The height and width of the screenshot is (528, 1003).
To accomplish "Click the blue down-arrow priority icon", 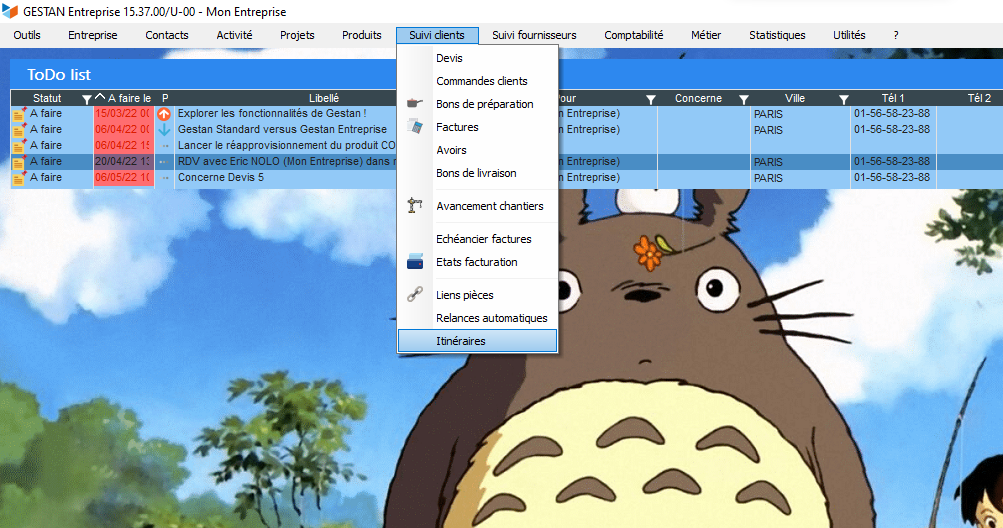I will 165,130.
